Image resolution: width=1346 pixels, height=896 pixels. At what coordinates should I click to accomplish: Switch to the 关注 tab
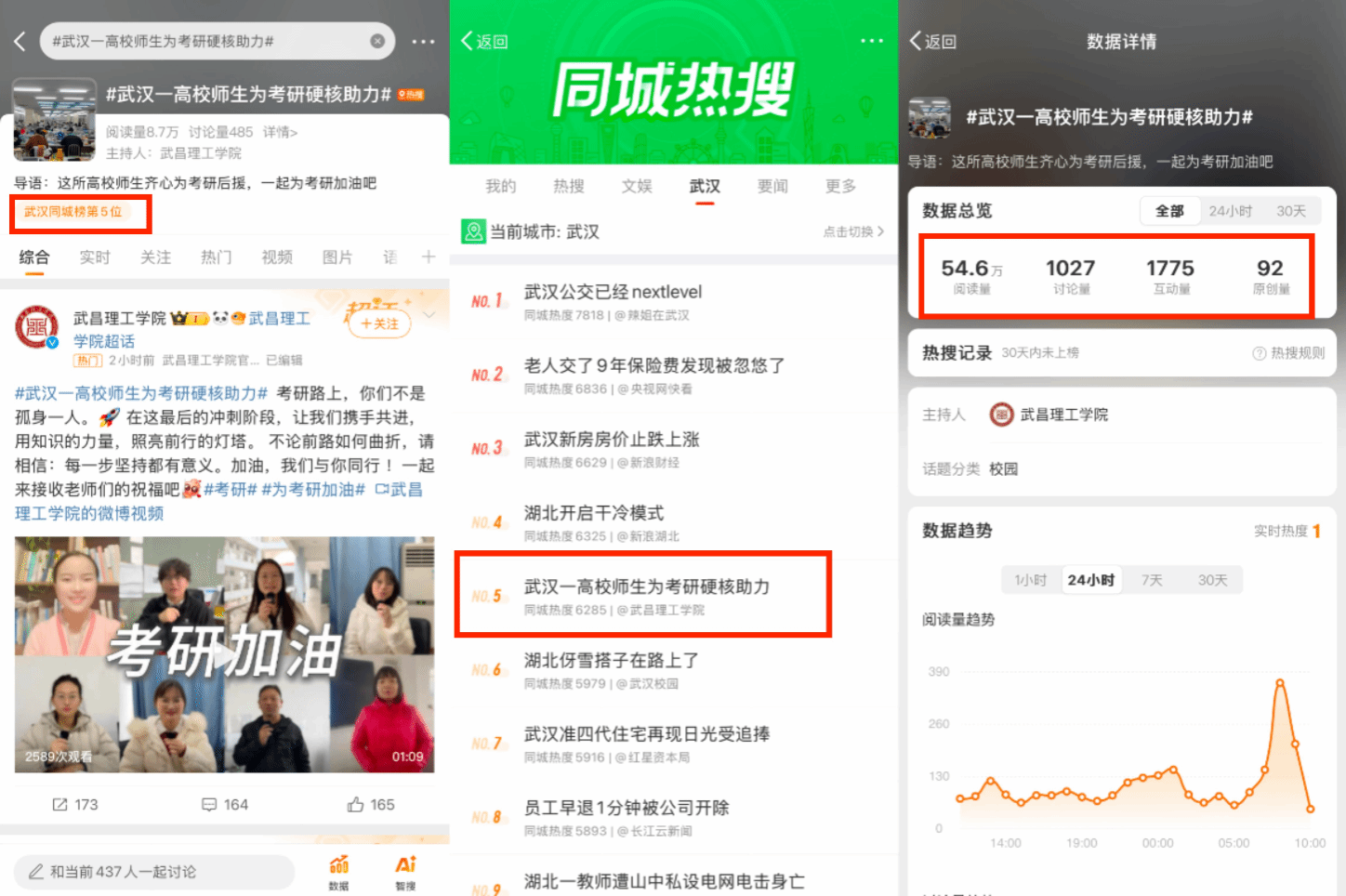(155, 257)
